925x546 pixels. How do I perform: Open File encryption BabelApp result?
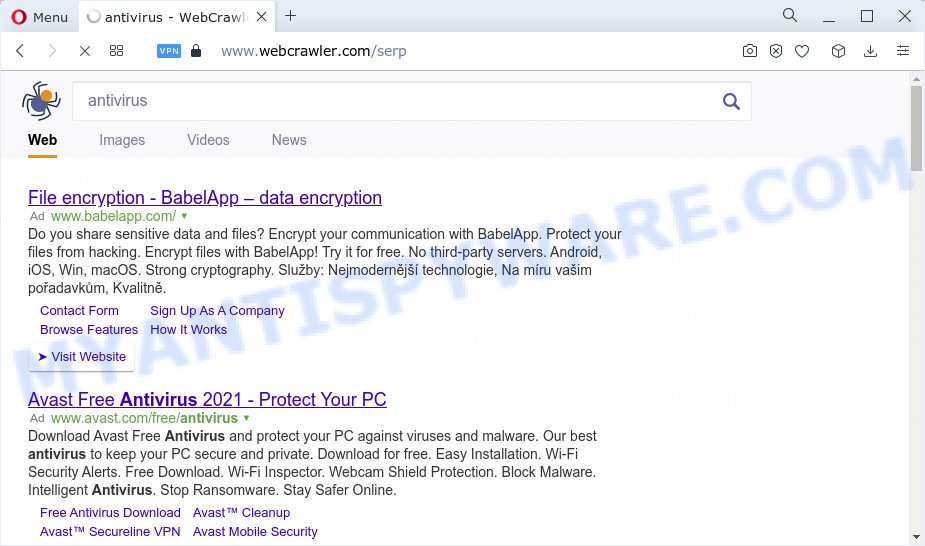(x=205, y=198)
